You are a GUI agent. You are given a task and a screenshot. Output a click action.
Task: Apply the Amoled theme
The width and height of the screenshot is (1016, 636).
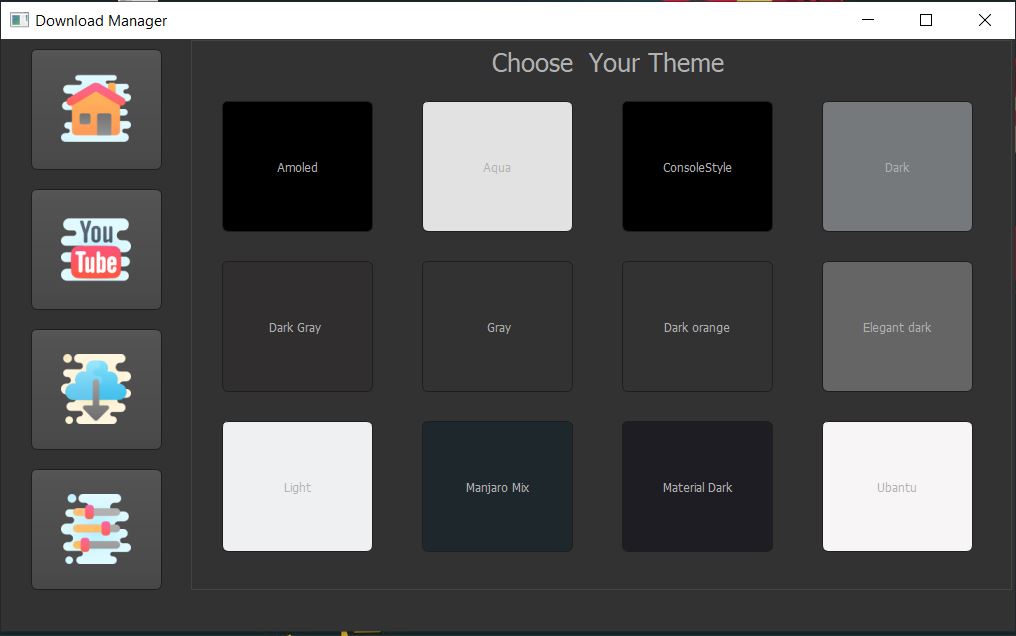coord(297,166)
